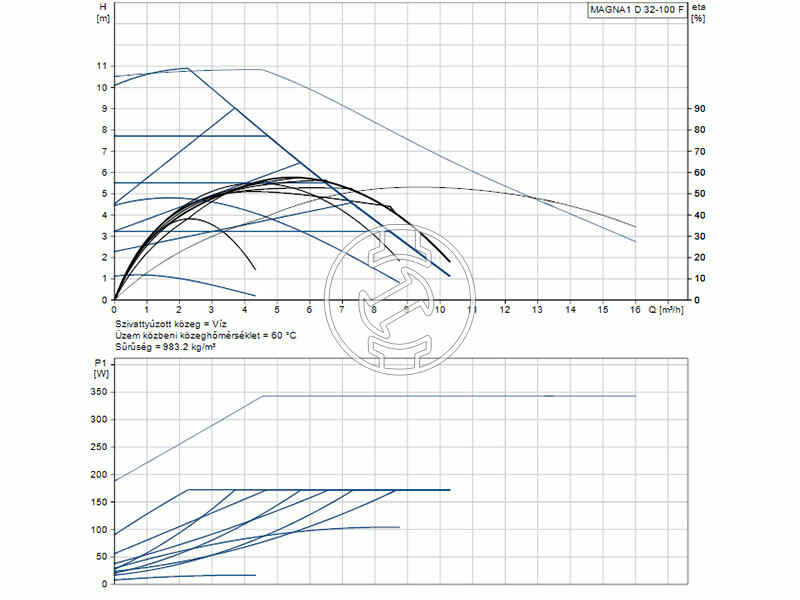Click the 16 tick on the Q axis

point(635,310)
